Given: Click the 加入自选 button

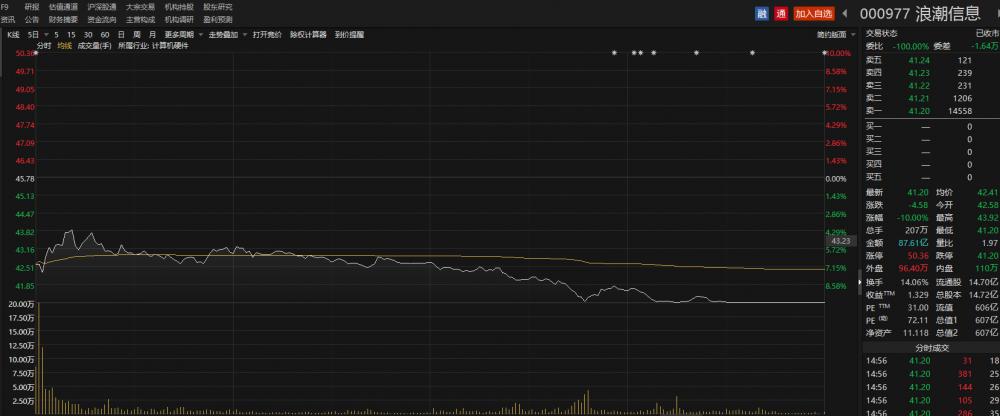Looking at the screenshot, I should click(813, 13).
